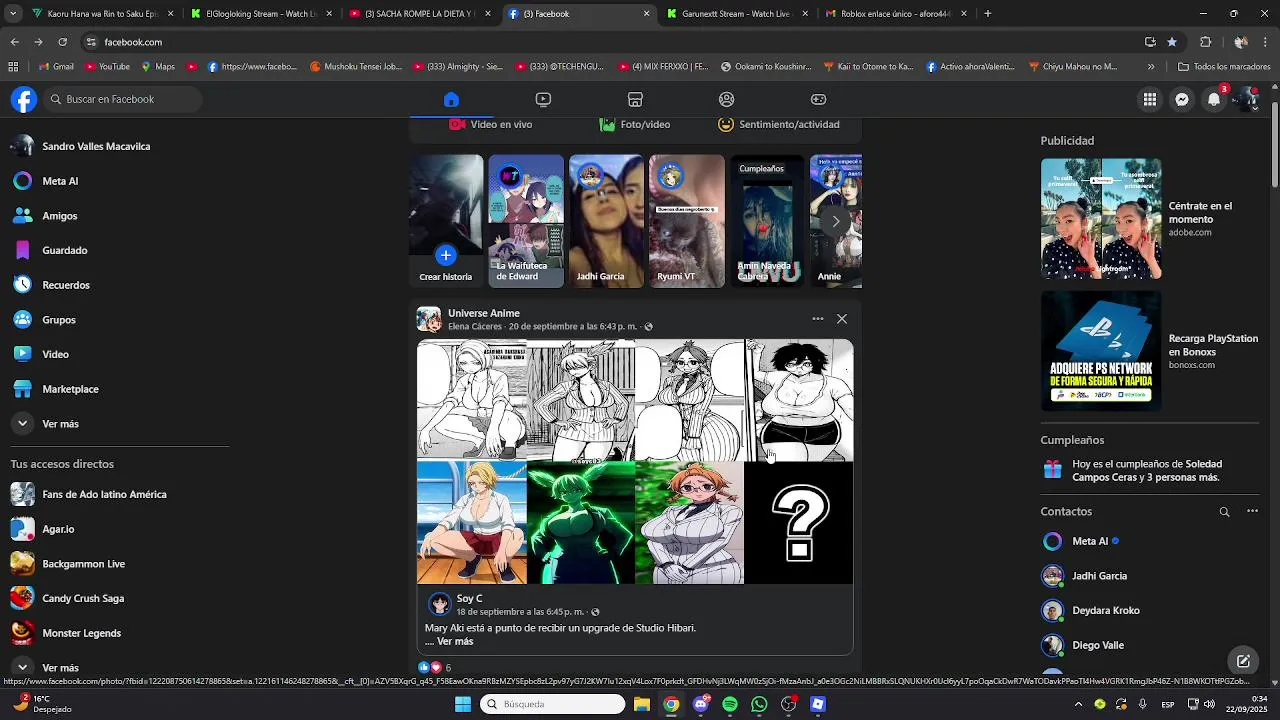
Task: Bookmark this page with the star icon
Action: click(x=1172, y=42)
